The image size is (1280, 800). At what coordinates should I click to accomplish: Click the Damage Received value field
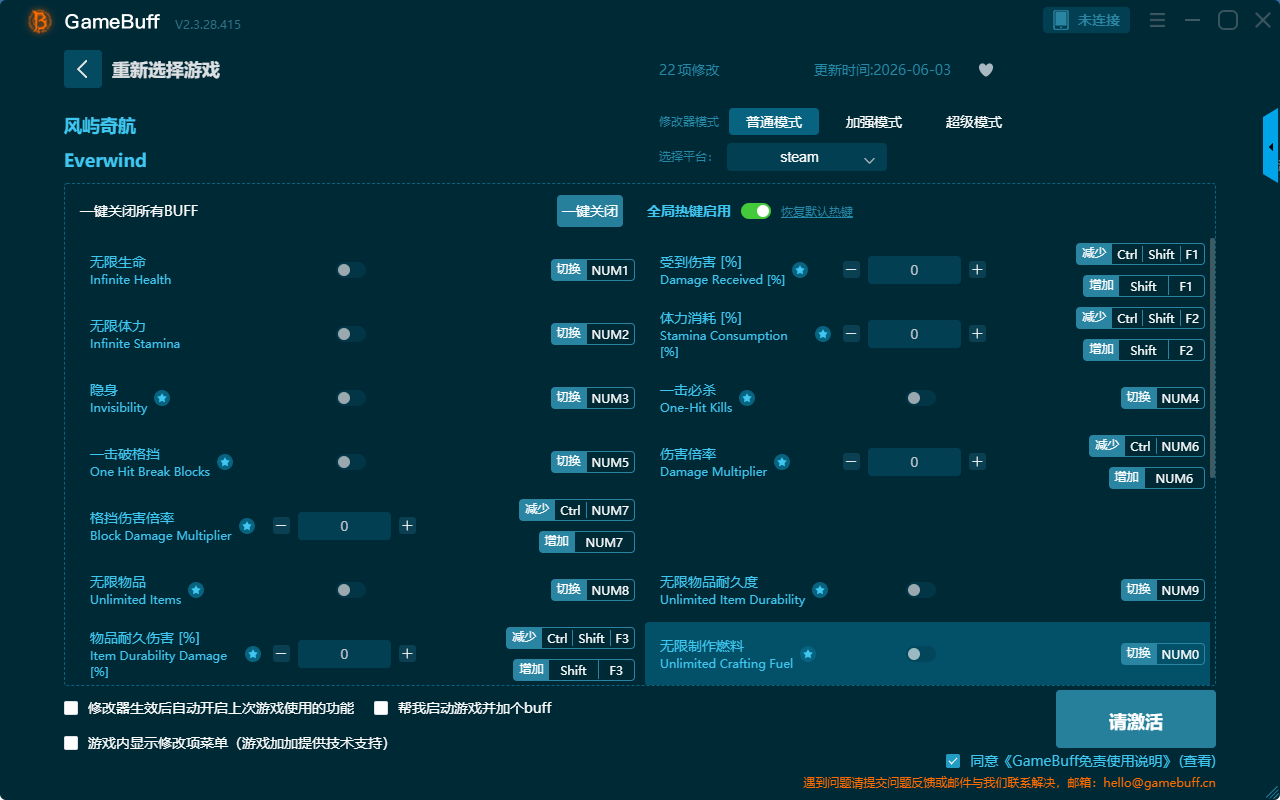coord(914,270)
